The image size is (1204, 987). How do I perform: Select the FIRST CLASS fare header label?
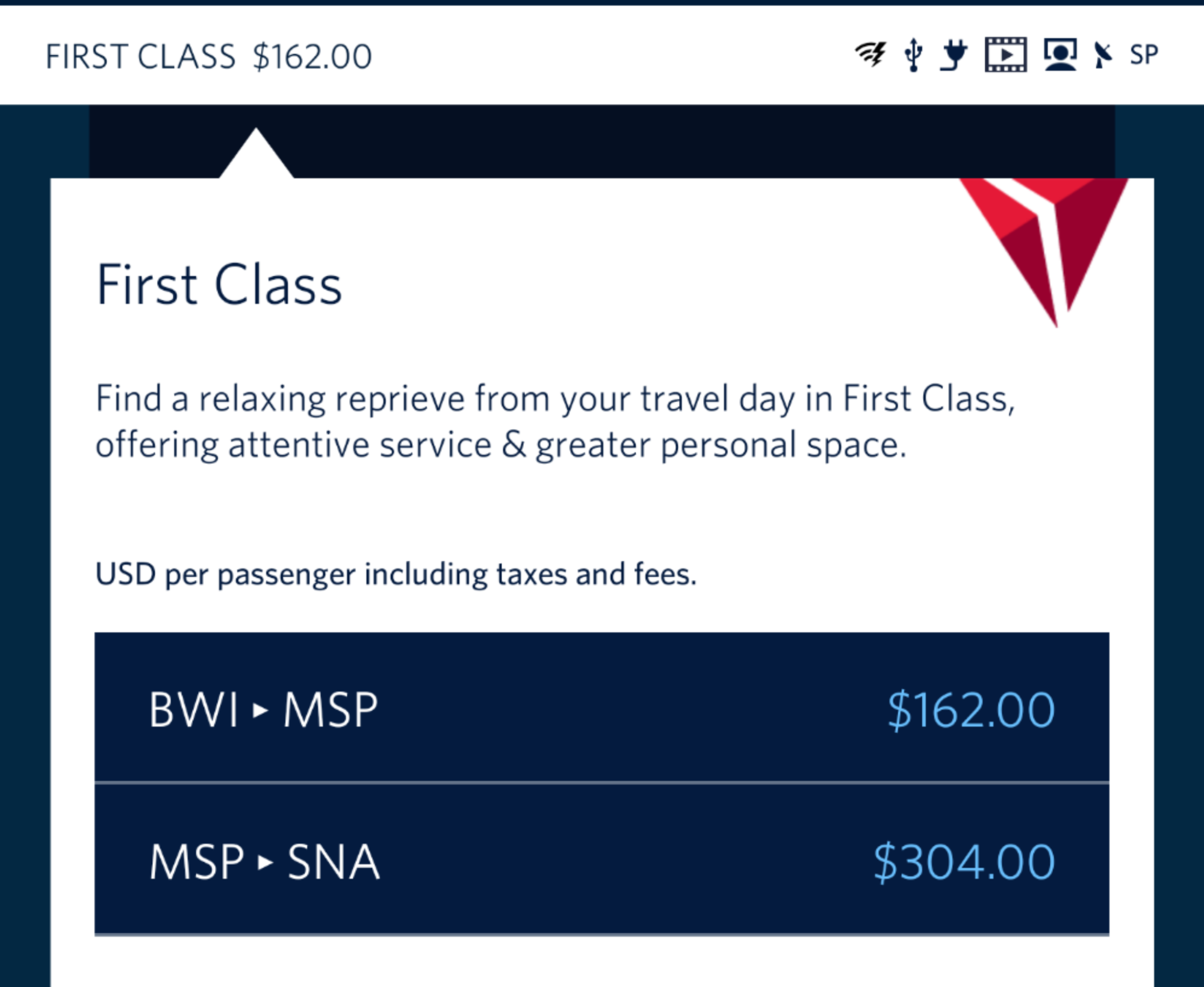click(140, 57)
